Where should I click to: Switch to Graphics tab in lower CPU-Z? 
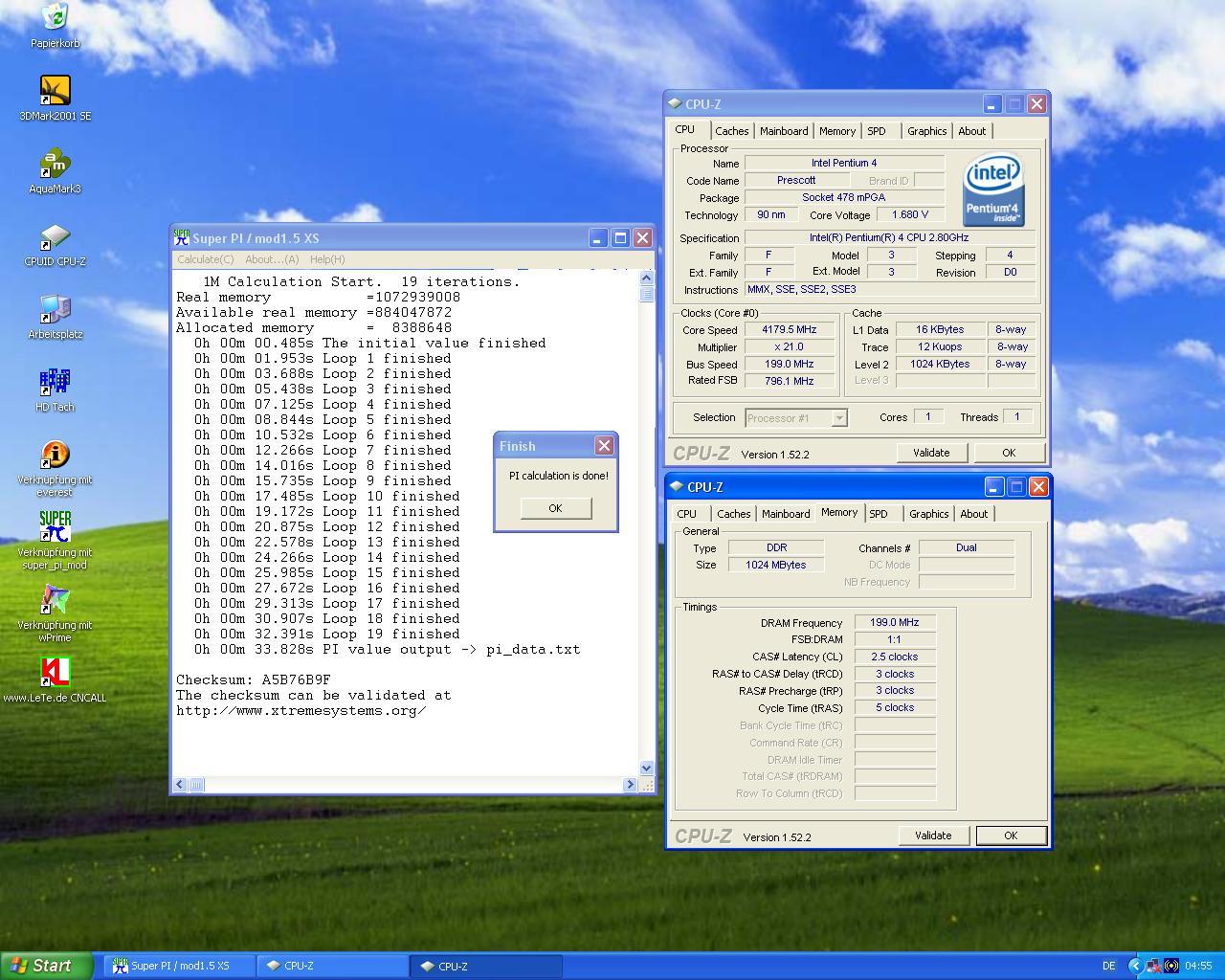pos(928,514)
